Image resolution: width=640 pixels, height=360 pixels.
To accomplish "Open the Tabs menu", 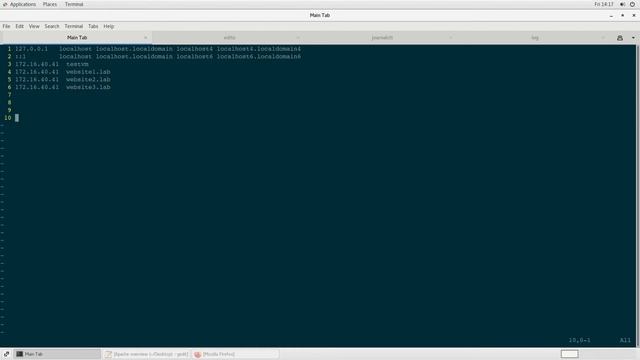I will [93, 26].
